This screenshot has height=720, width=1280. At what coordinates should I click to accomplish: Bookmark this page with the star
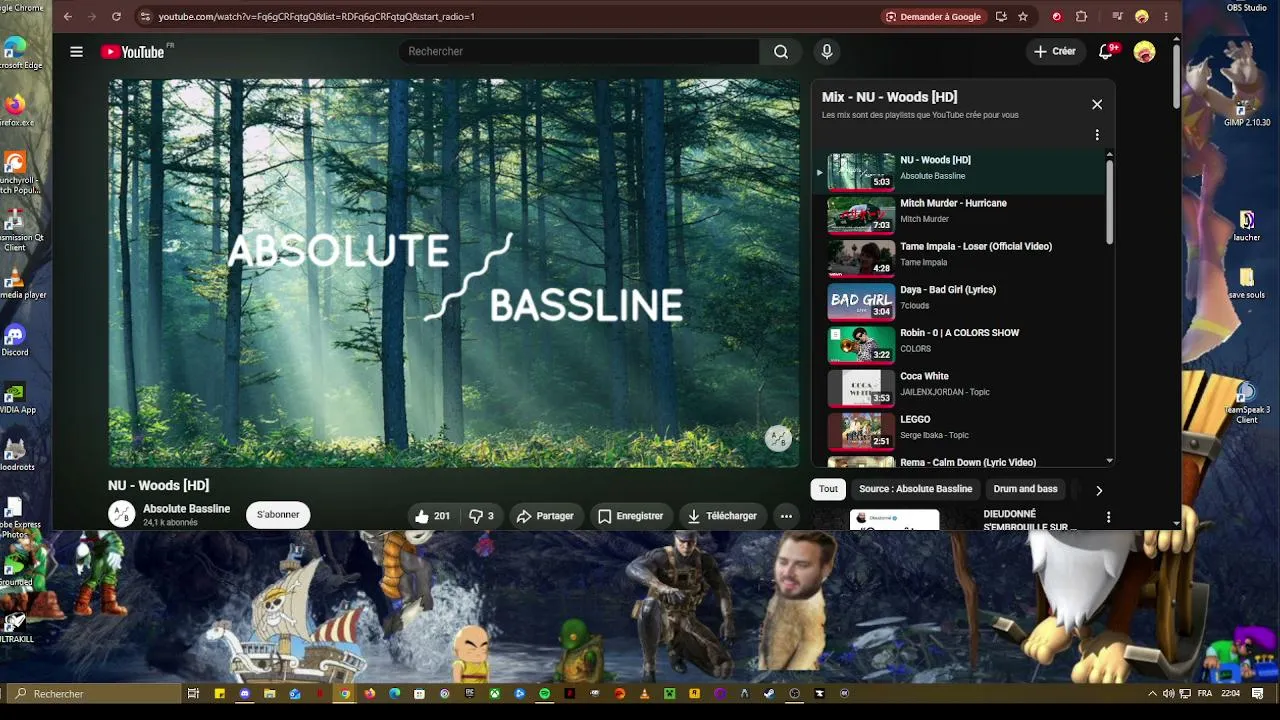1023,17
